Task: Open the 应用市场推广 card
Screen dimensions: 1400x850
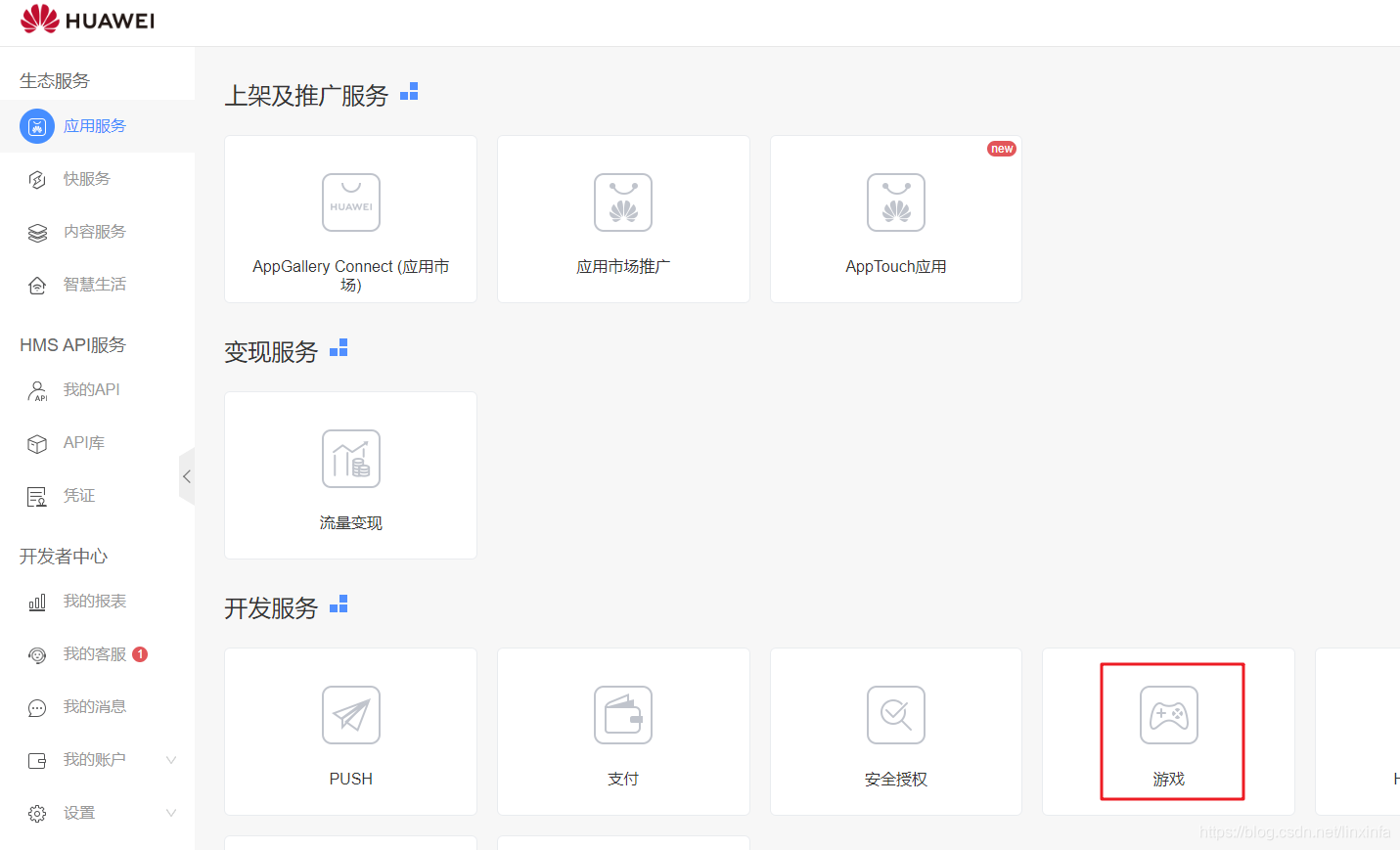Action: coord(623,219)
